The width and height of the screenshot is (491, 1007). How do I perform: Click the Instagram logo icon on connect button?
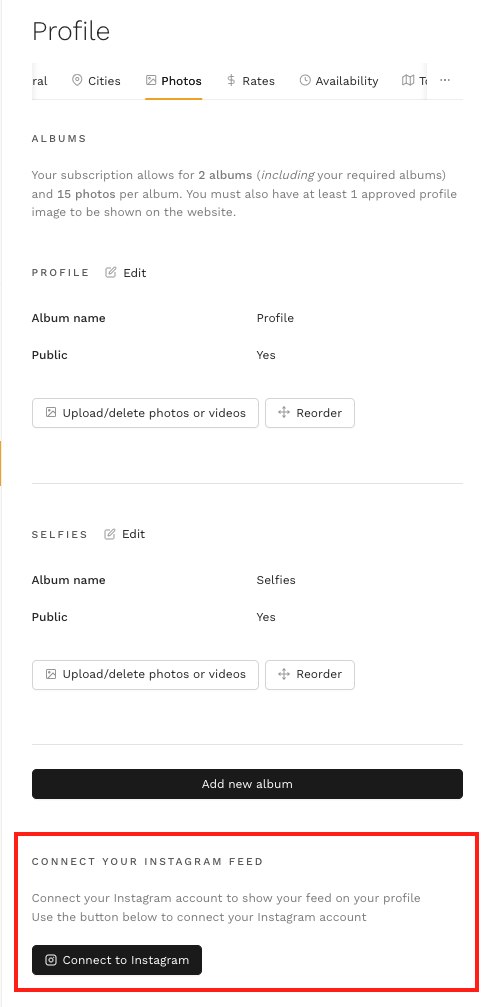point(51,960)
